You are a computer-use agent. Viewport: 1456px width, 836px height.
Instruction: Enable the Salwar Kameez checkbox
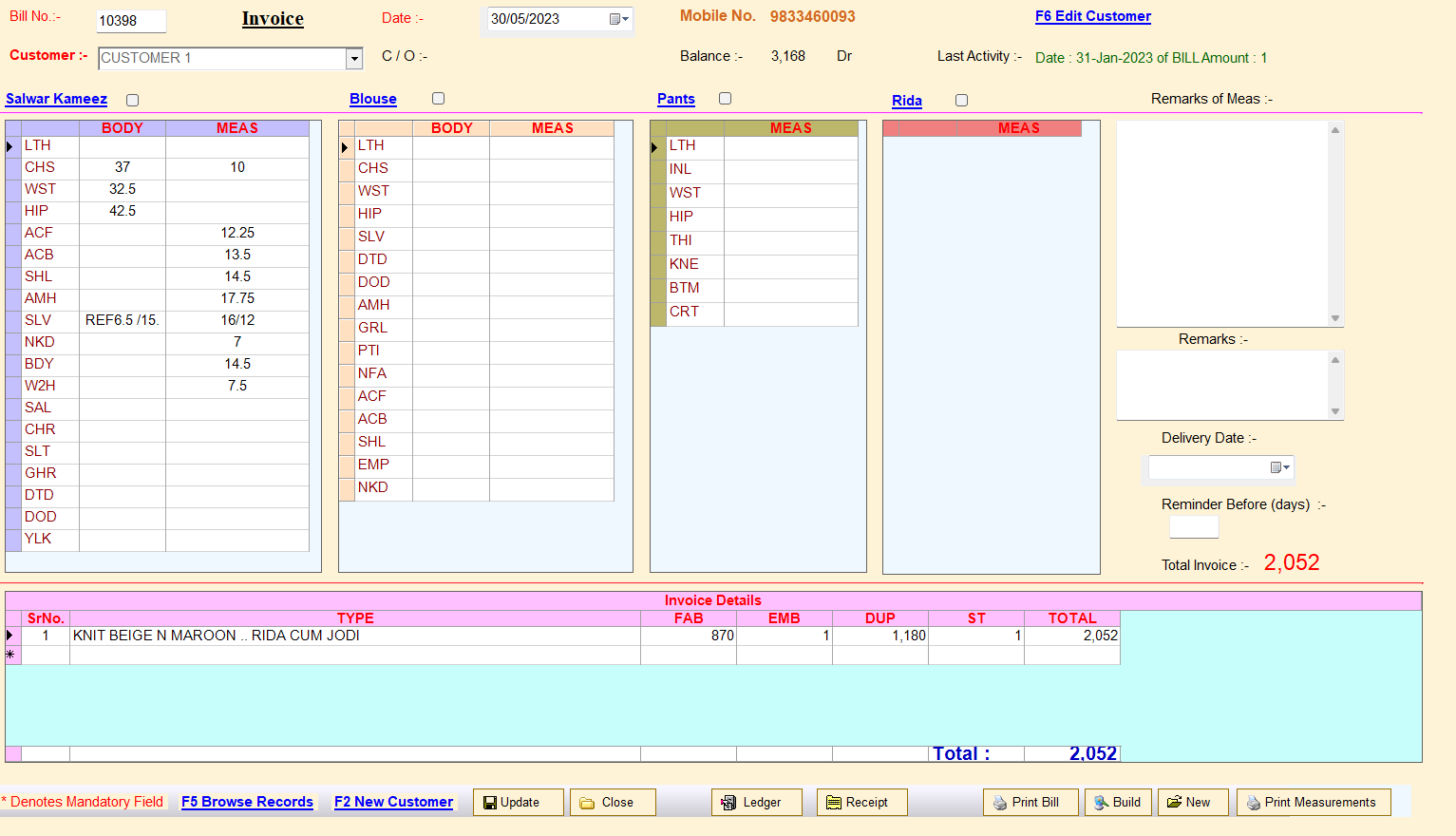tap(133, 100)
